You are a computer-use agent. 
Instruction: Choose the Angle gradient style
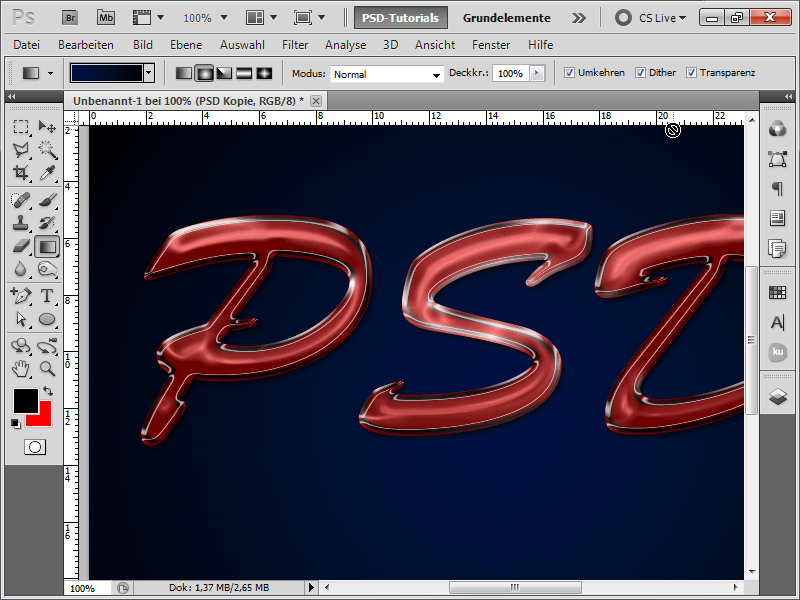[x=224, y=73]
